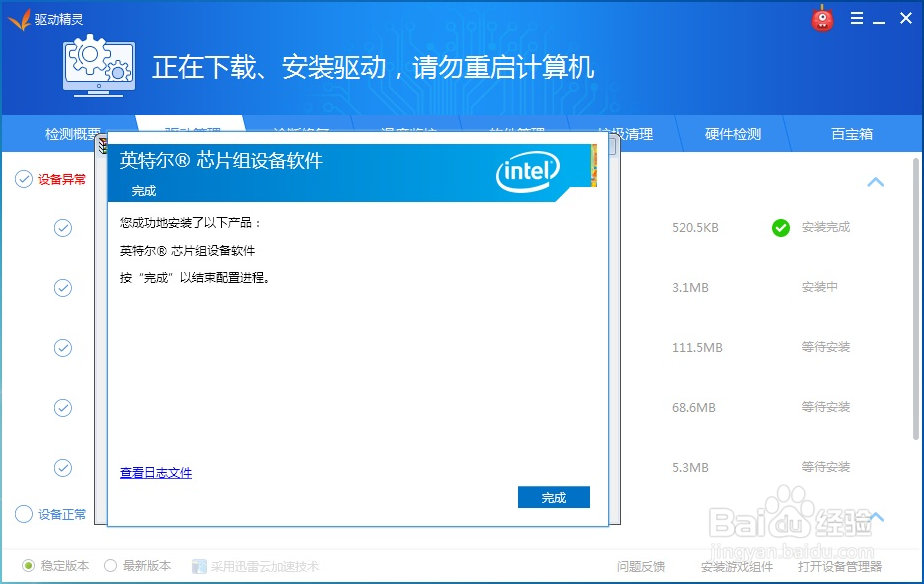
Task: Click the 520.5KB size value
Action: coord(695,227)
